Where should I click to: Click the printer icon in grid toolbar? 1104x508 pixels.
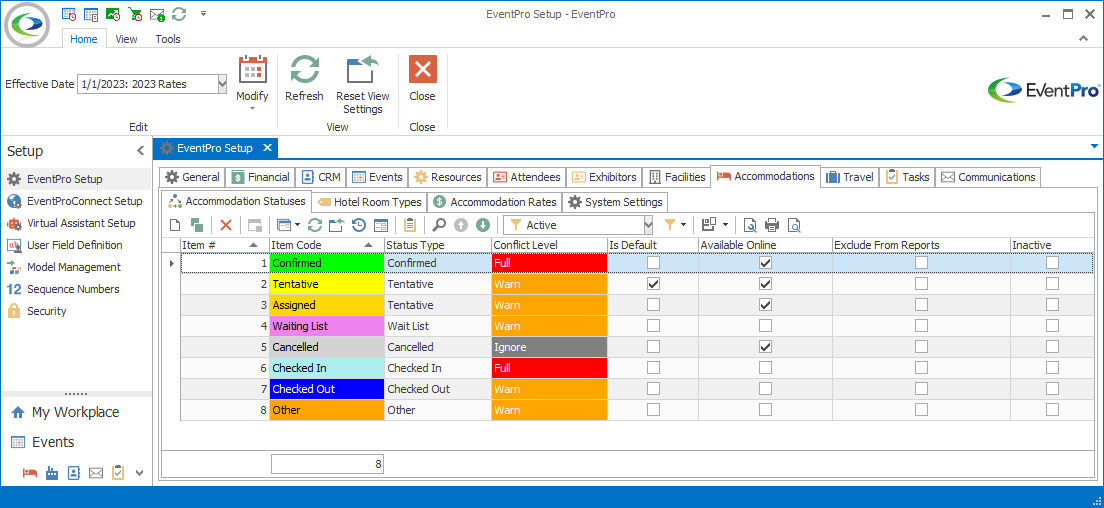click(x=772, y=225)
